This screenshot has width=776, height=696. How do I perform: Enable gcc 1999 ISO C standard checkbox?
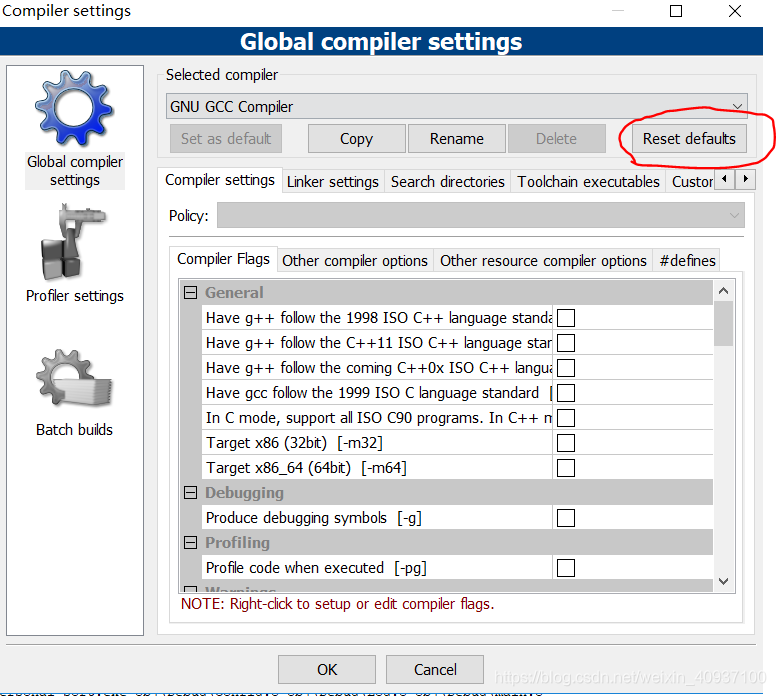coord(566,393)
